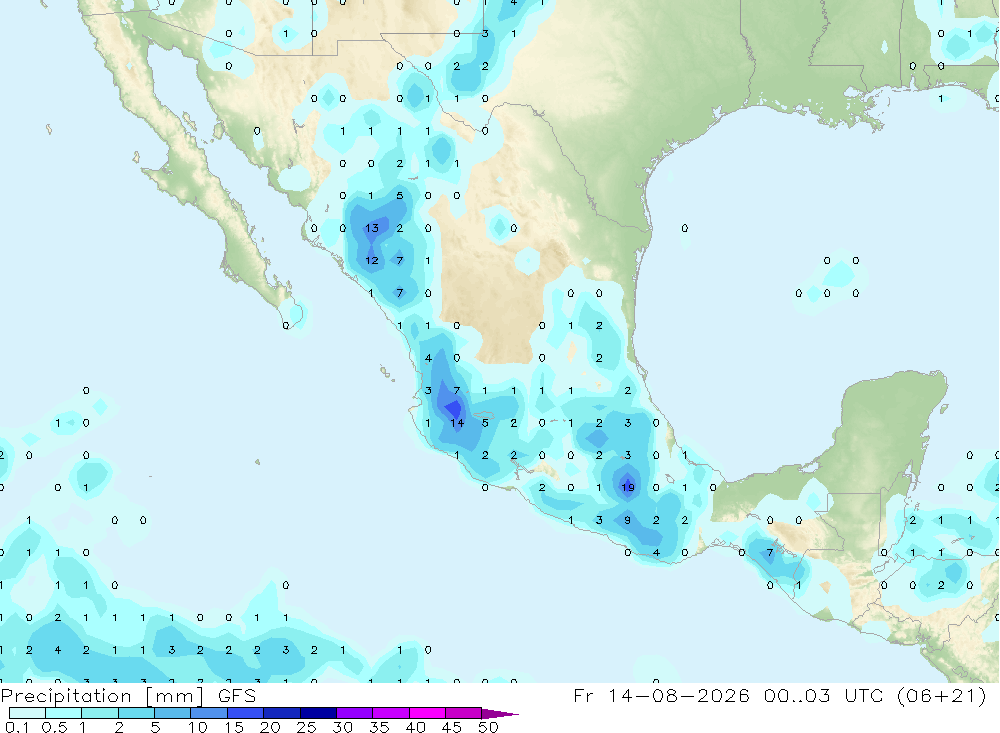
Task: Click the legend tick label 25
Action: 306,727
